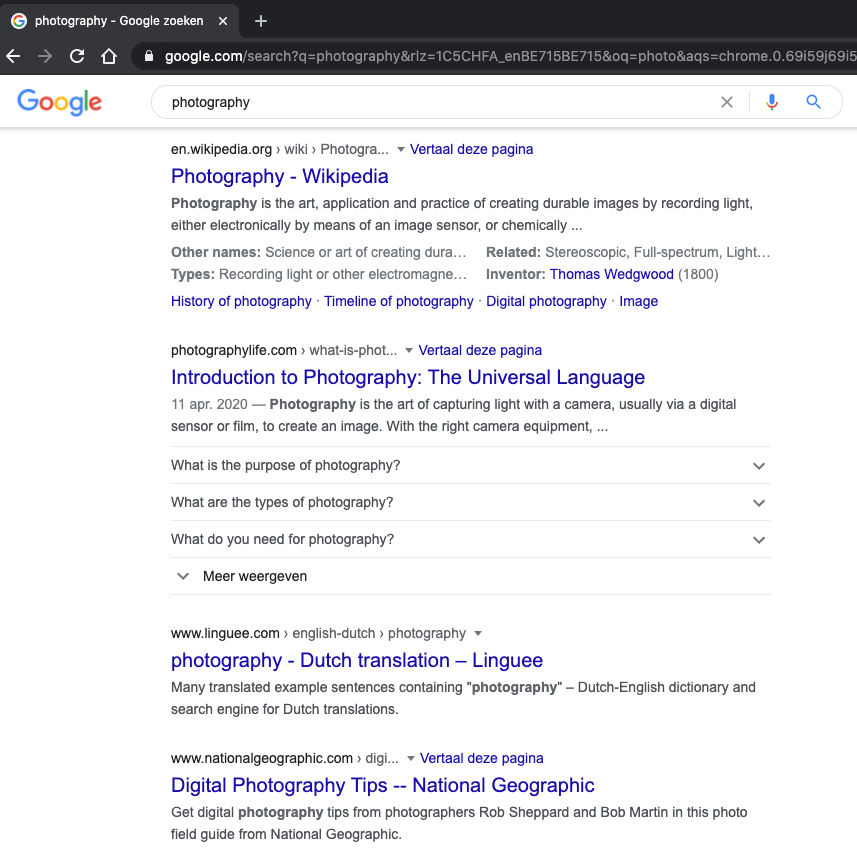The image size is (857, 850).
Task: Open Introduction to Photography: The Universal Language
Action: click(408, 378)
